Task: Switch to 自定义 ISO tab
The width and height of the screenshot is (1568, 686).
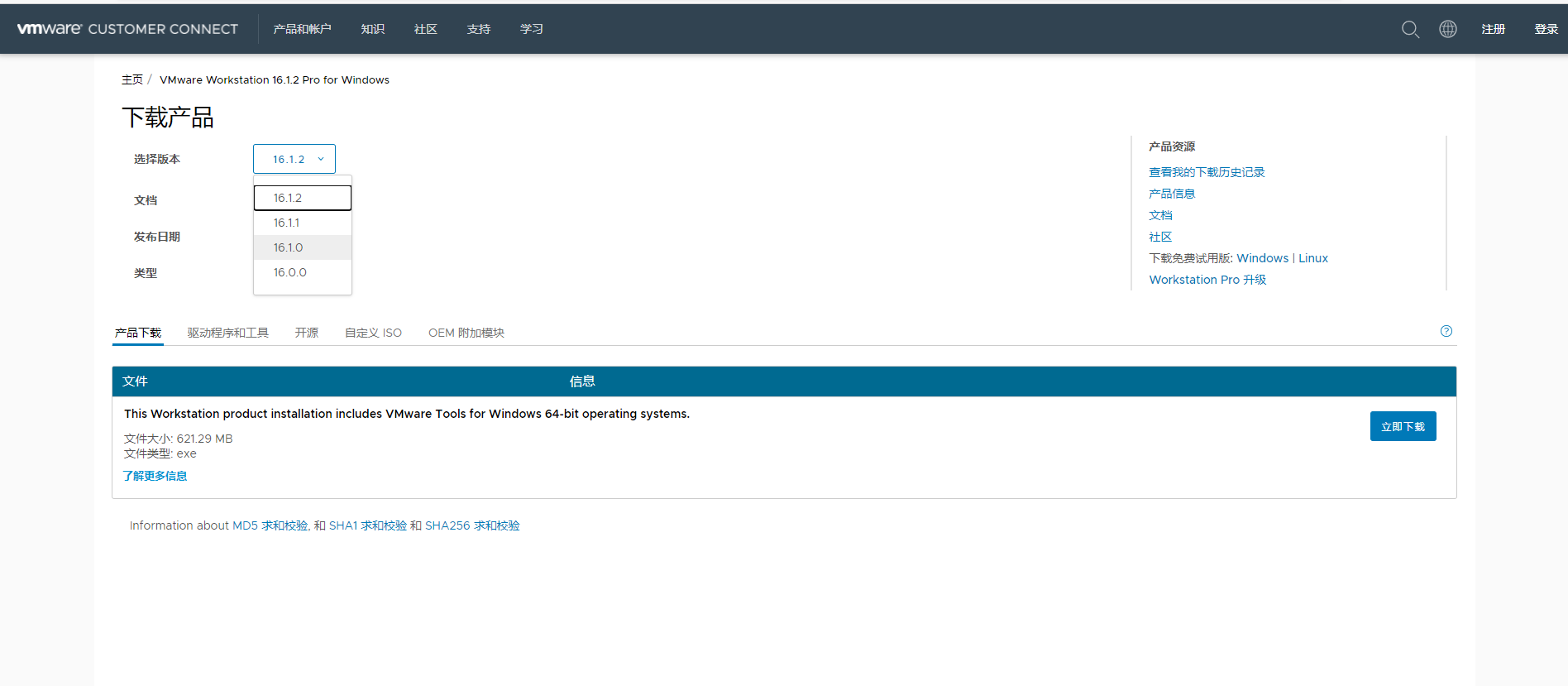Action: pyautogui.click(x=373, y=333)
